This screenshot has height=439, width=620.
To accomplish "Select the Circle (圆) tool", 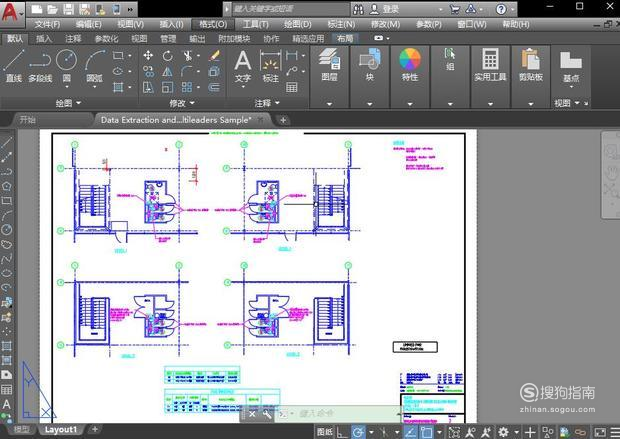I will pos(66,66).
